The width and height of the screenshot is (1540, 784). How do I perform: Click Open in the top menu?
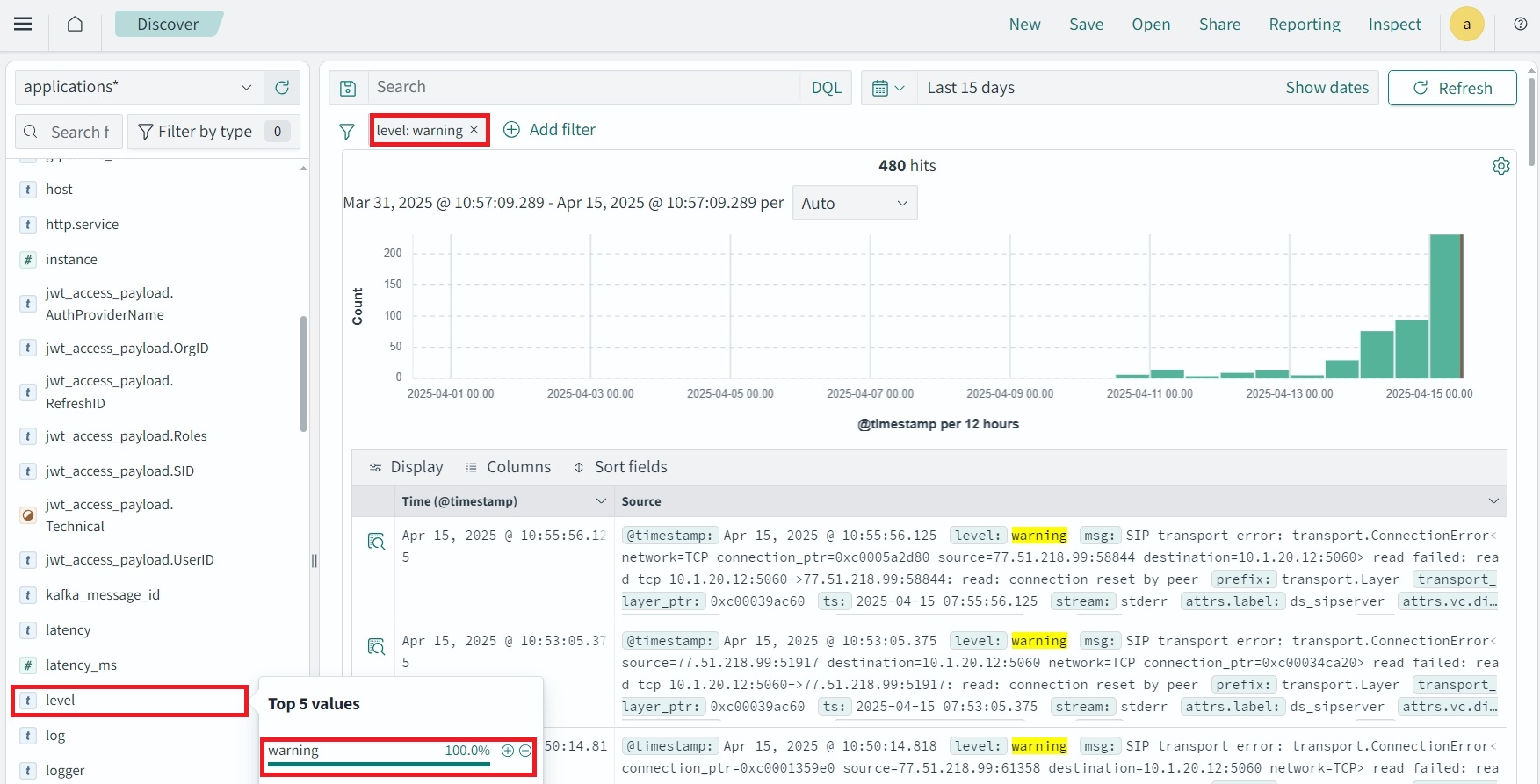point(1151,25)
